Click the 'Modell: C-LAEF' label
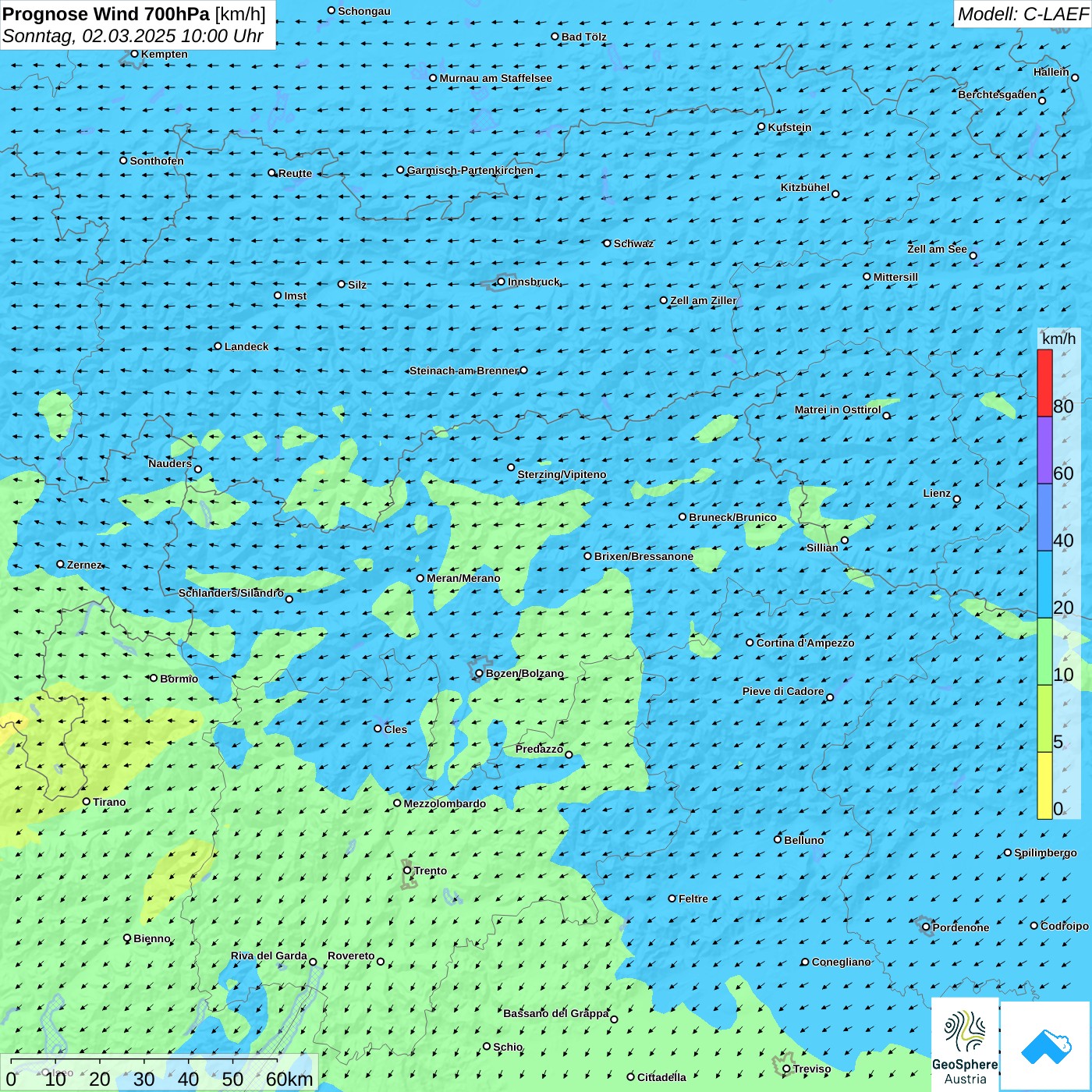 [1023, 14]
